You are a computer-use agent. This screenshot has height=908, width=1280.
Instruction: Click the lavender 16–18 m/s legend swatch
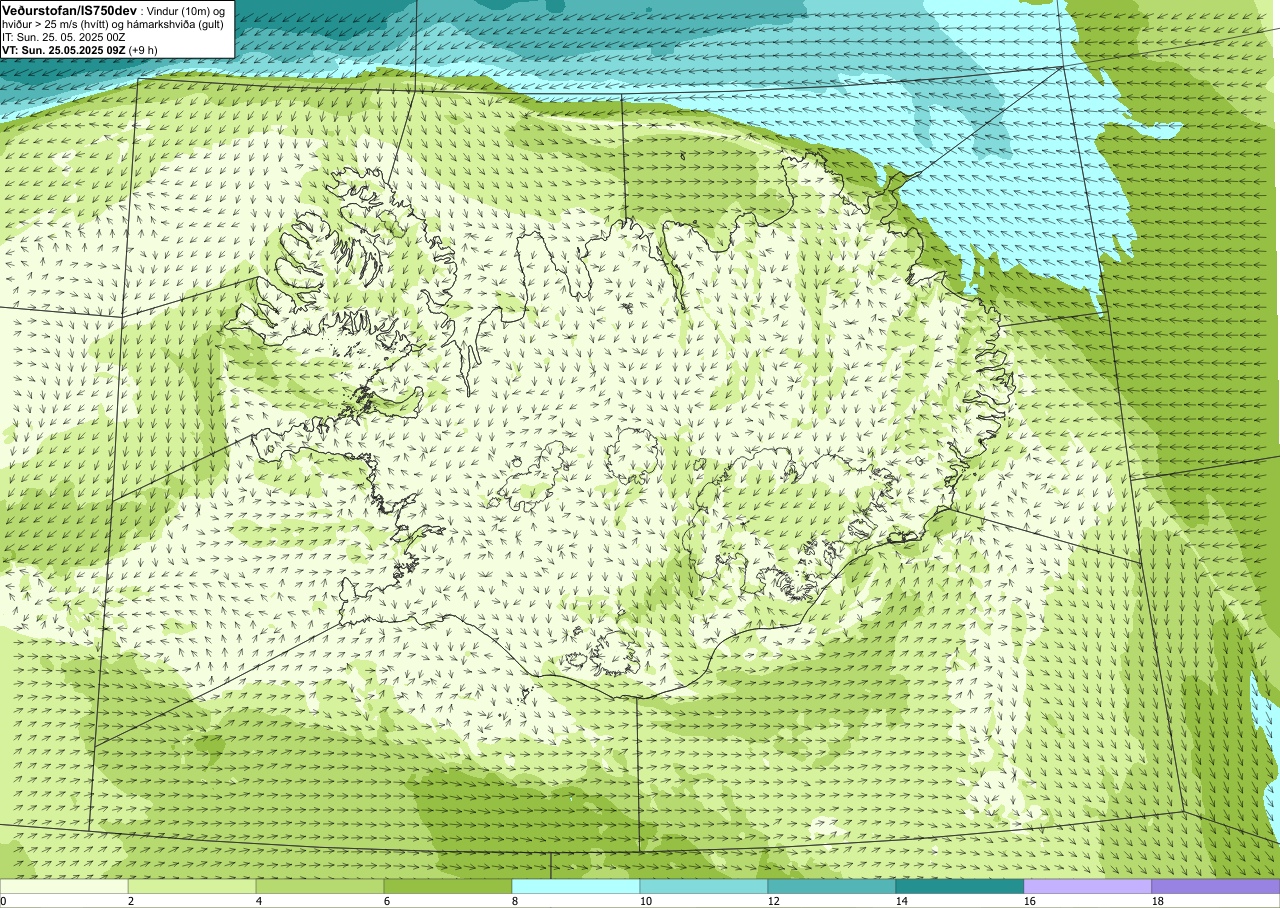[x=1088, y=886]
